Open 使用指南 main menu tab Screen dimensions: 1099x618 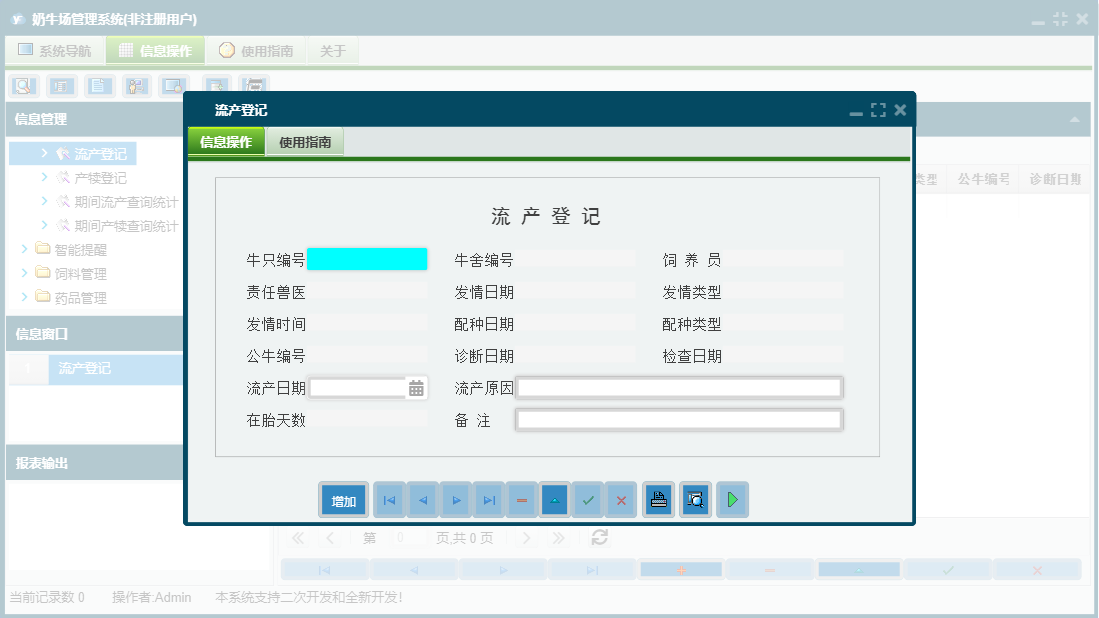256,50
